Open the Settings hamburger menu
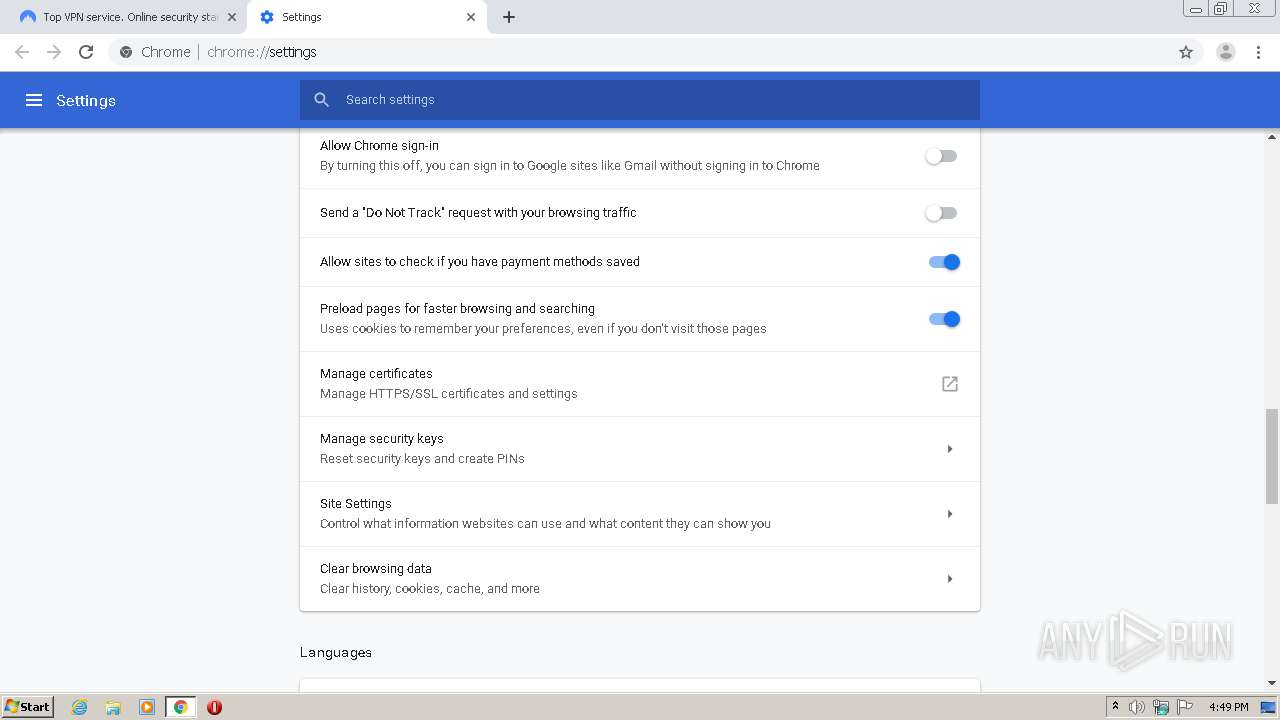The height and width of the screenshot is (720, 1280). [x=34, y=100]
